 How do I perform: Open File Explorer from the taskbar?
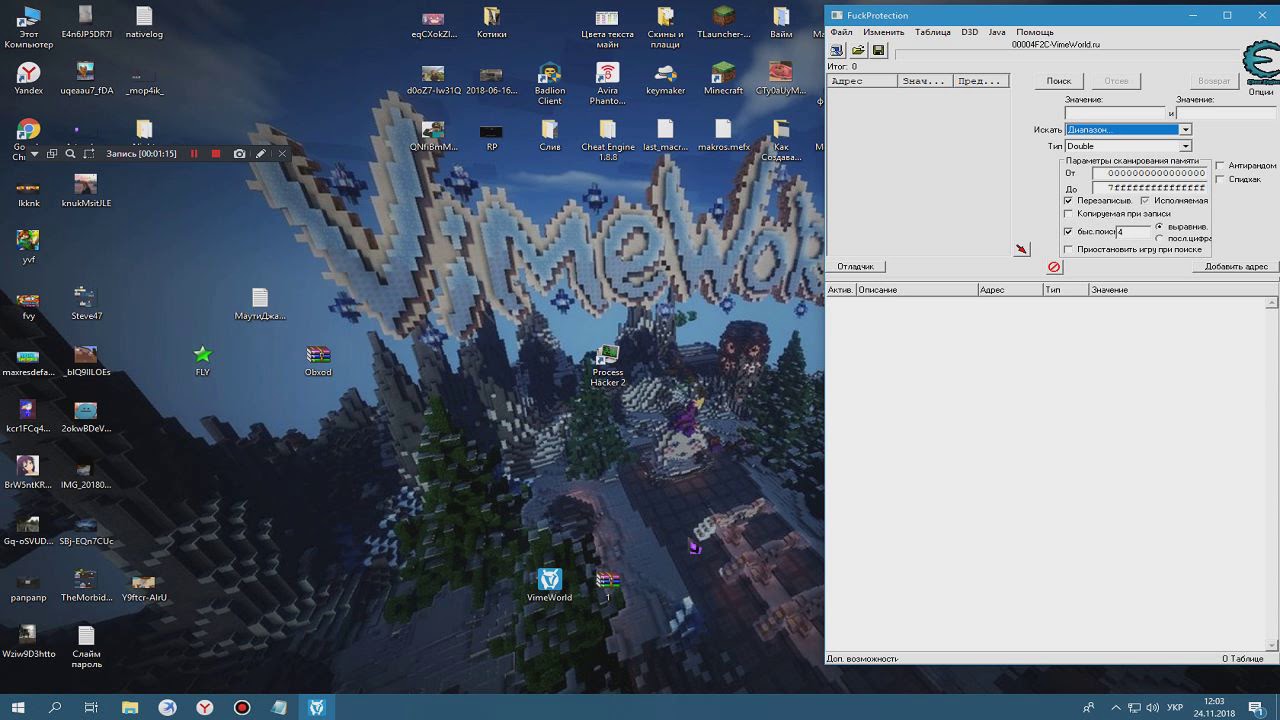(130, 707)
